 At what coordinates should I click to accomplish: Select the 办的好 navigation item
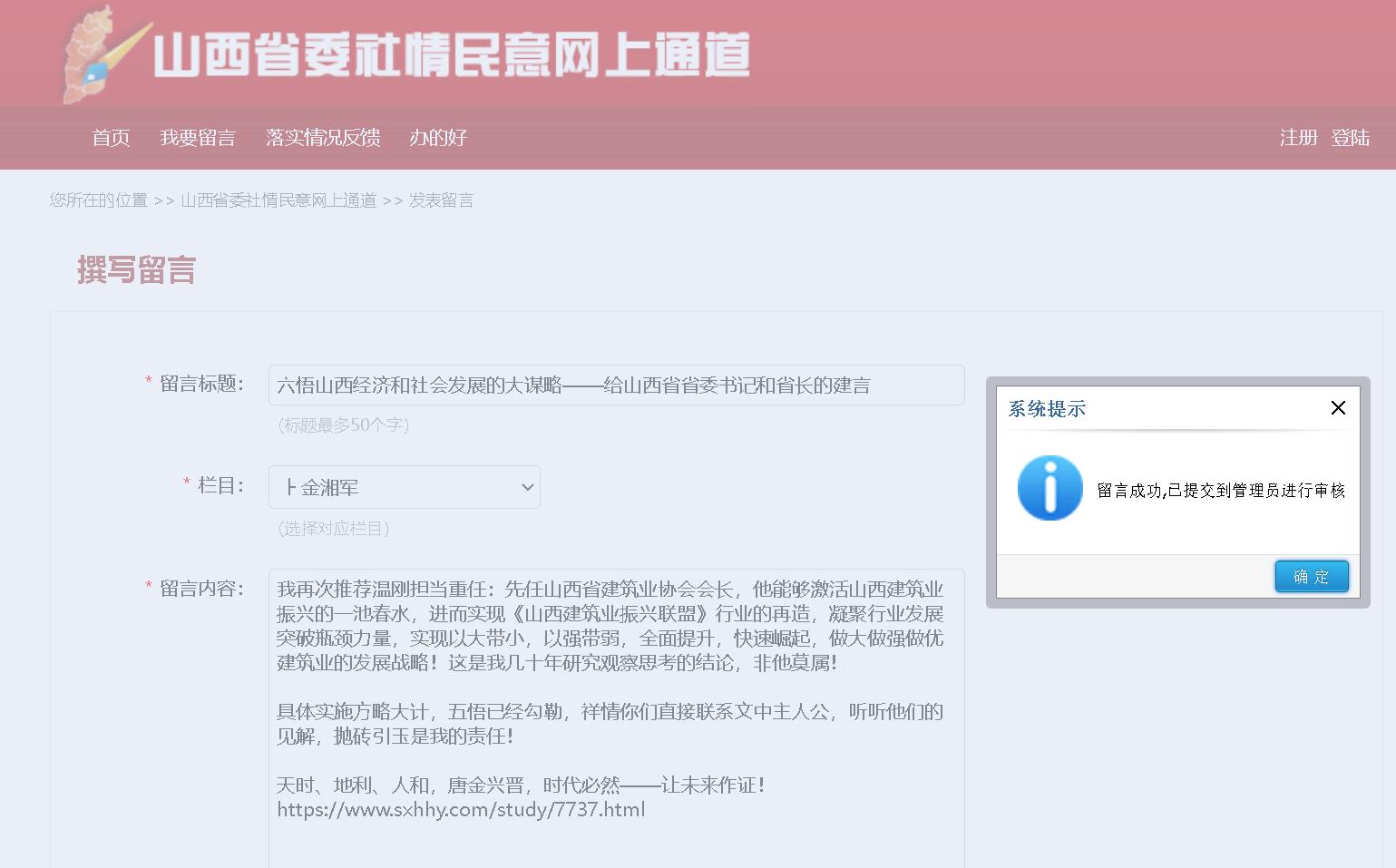(438, 138)
